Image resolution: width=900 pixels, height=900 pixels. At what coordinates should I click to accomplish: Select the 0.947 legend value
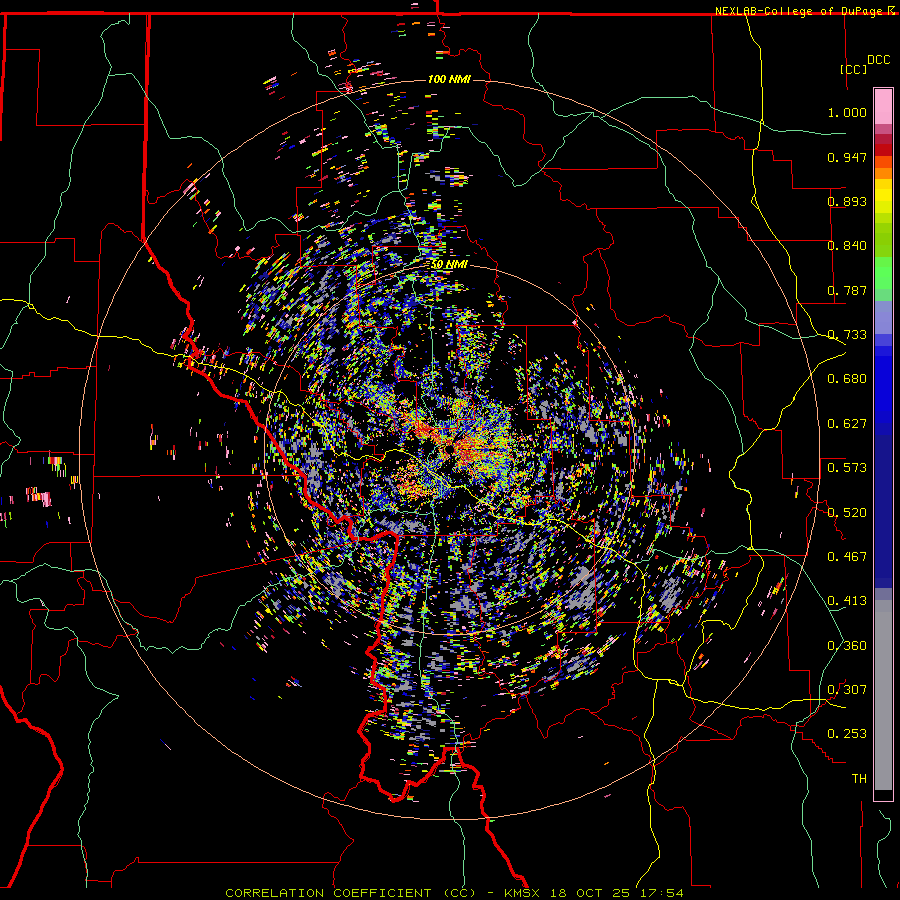847,157
